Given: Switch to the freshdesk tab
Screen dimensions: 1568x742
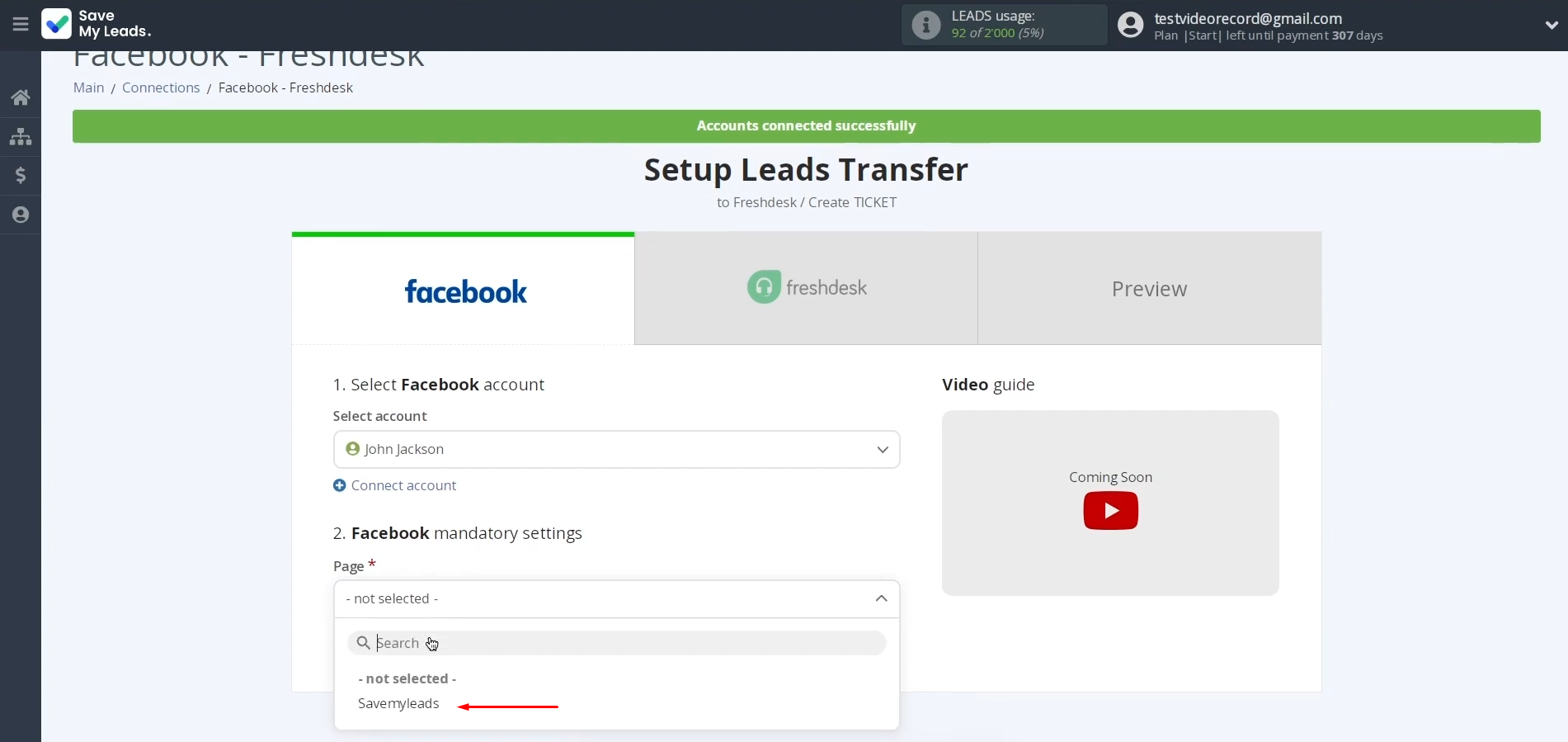Looking at the screenshot, I should tap(807, 288).
